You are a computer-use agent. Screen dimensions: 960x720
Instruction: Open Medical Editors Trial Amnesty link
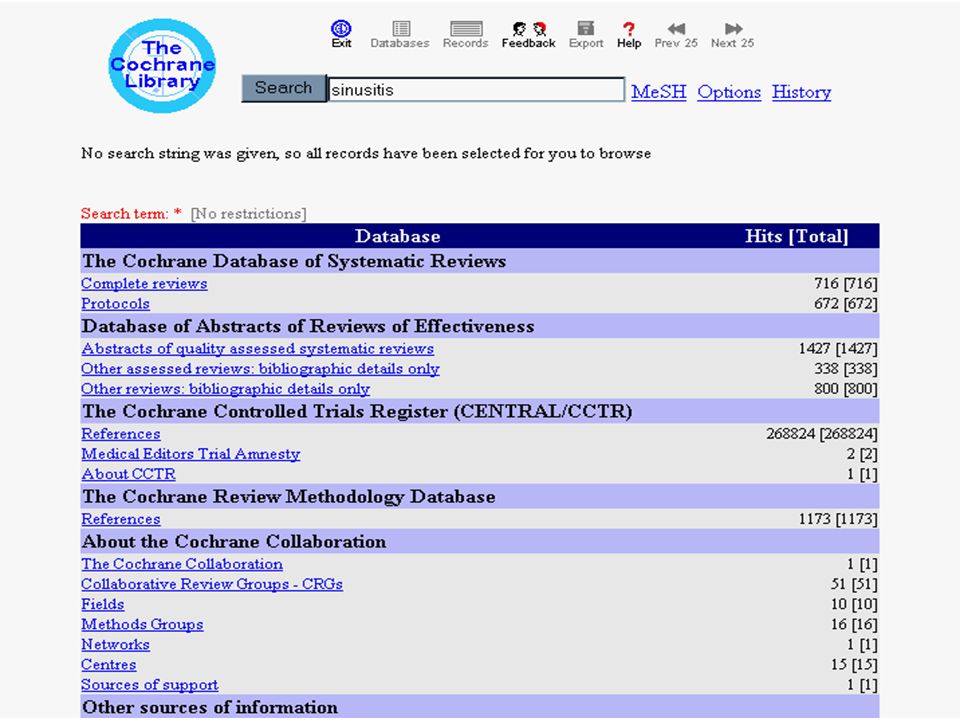pos(190,454)
